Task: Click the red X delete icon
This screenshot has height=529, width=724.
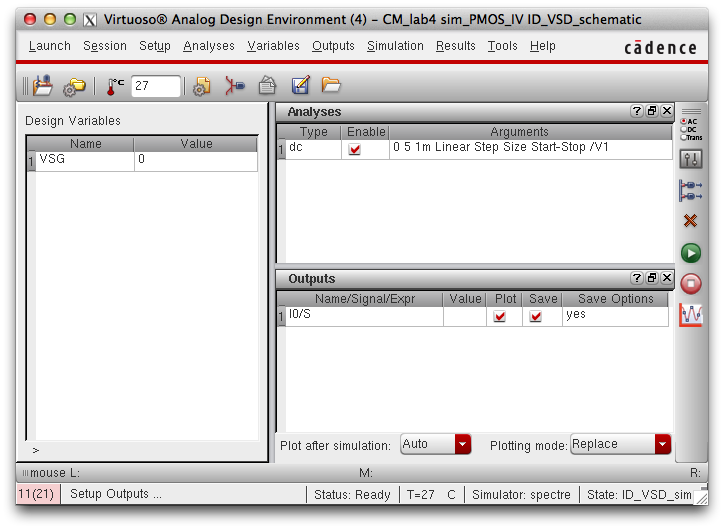Action: click(x=690, y=221)
